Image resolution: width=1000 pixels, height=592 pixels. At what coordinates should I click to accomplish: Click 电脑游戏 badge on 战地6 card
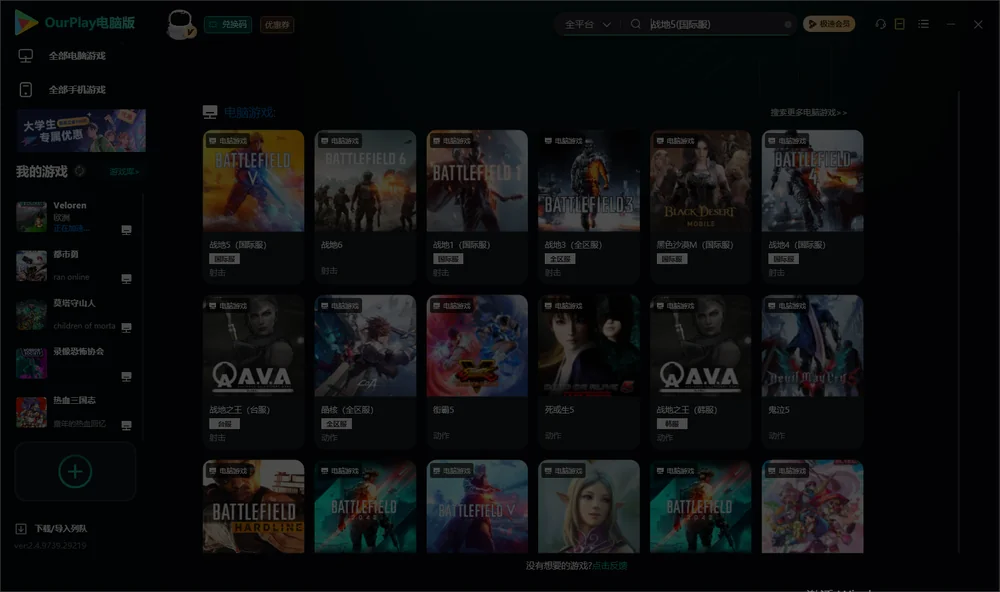(x=339, y=140)
